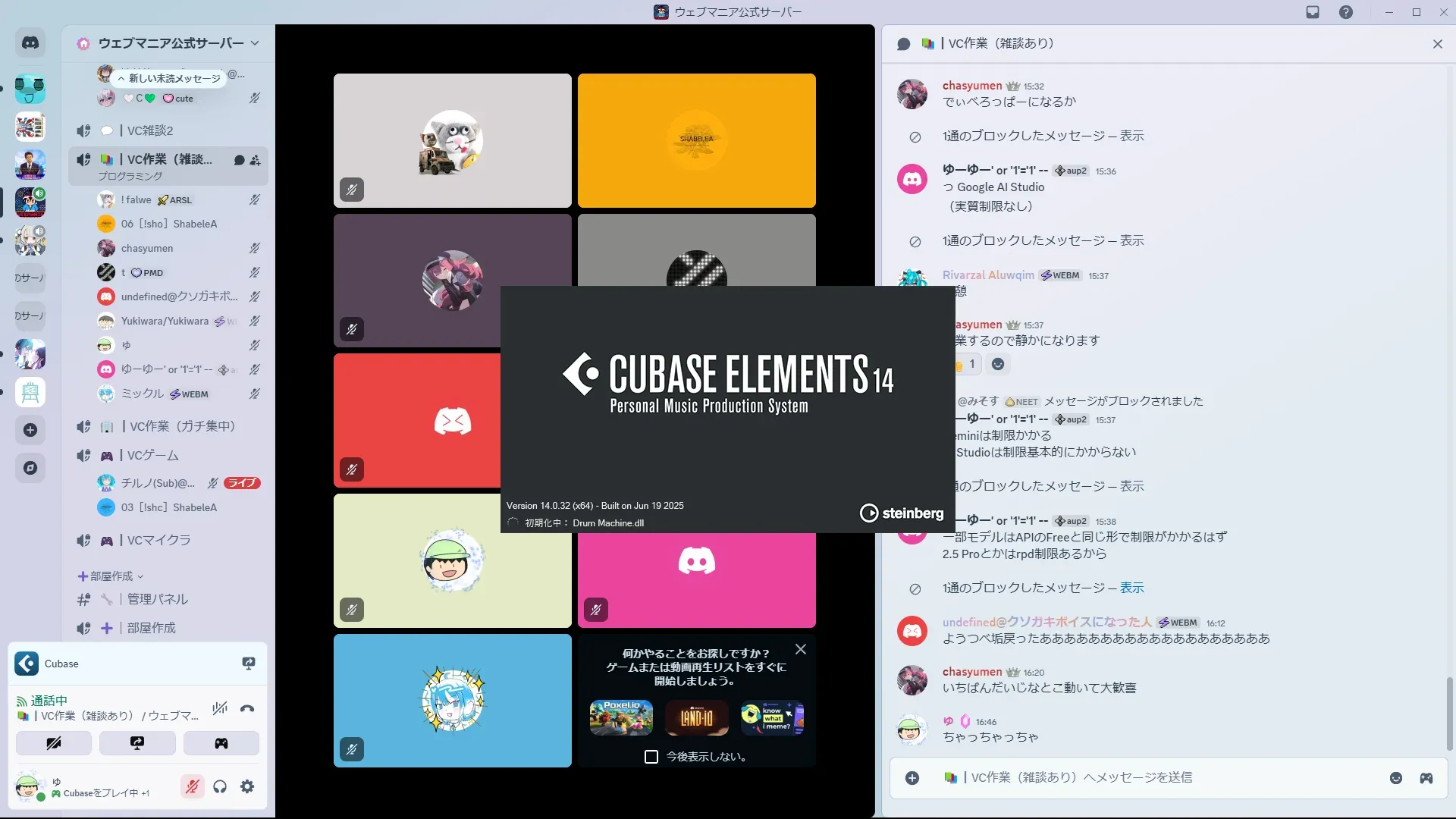Check the 今後表示しない checkbox

pos(651,757)
